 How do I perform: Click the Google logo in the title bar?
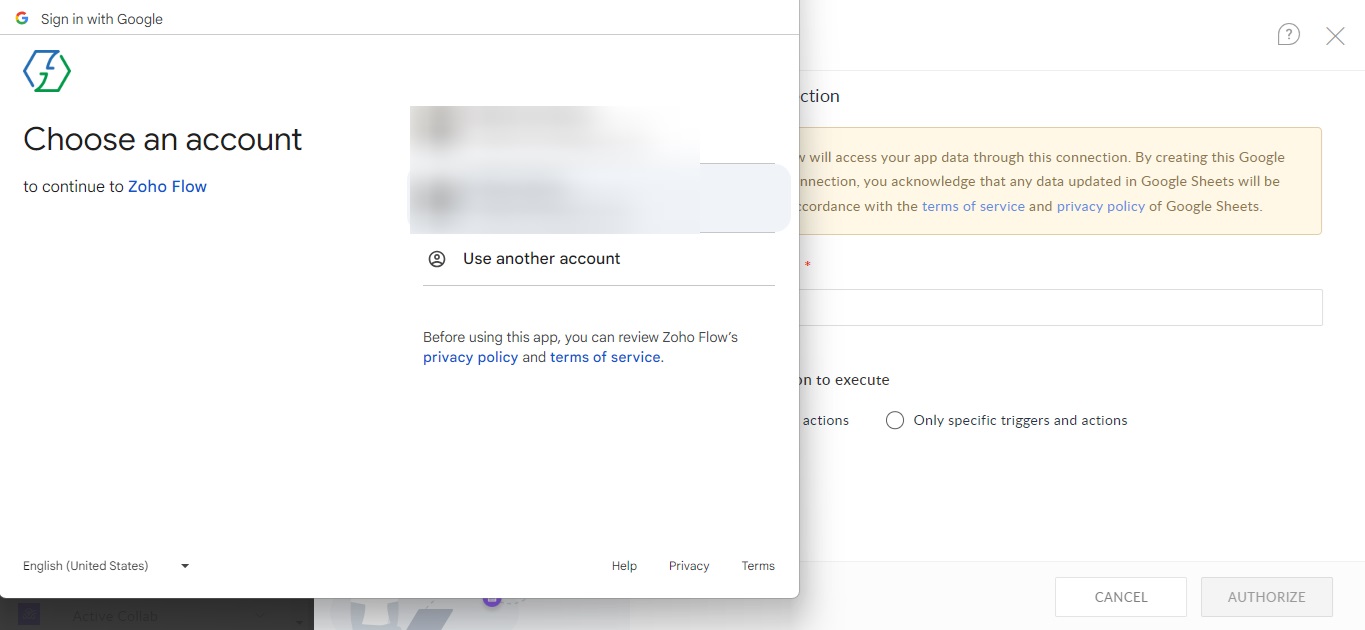tap(22, 18)
